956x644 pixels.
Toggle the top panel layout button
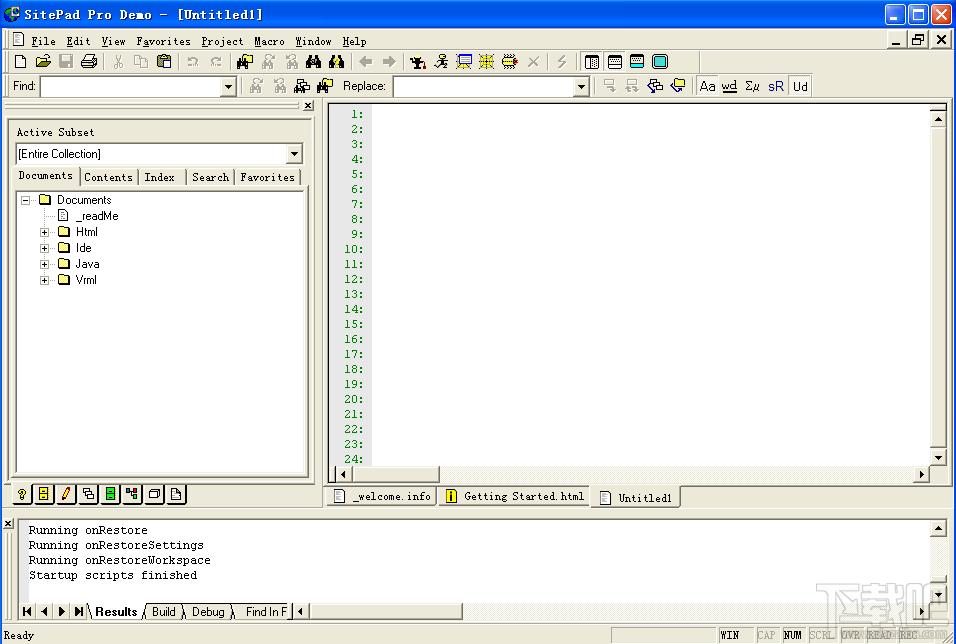coord(615,62)
